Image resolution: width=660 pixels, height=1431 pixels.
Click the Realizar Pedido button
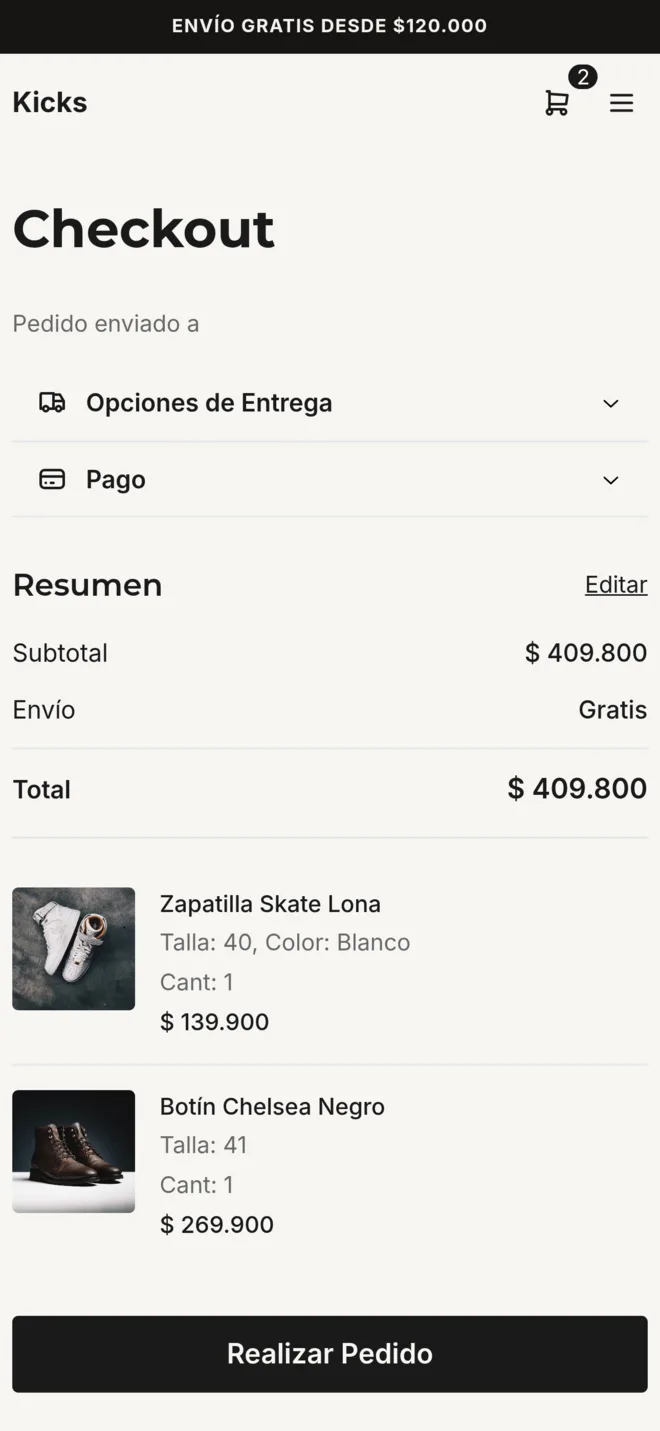330,1354
